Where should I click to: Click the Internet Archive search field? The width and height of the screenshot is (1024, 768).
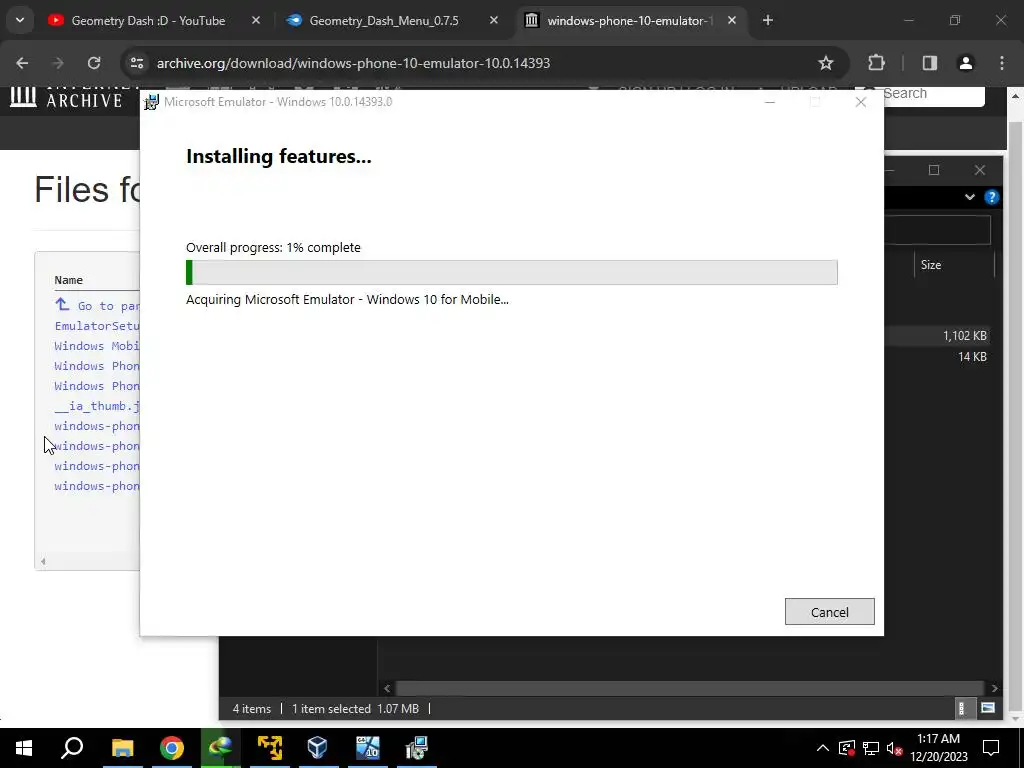coord(933,94)
